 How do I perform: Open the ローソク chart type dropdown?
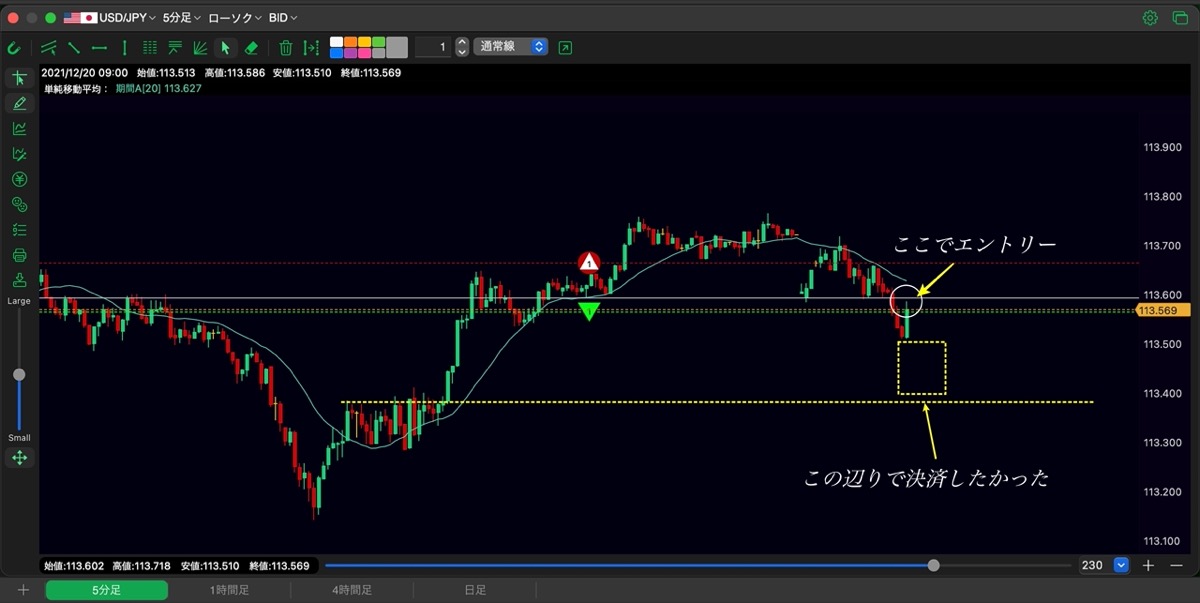pyautogui.click(x=235, y=18)
